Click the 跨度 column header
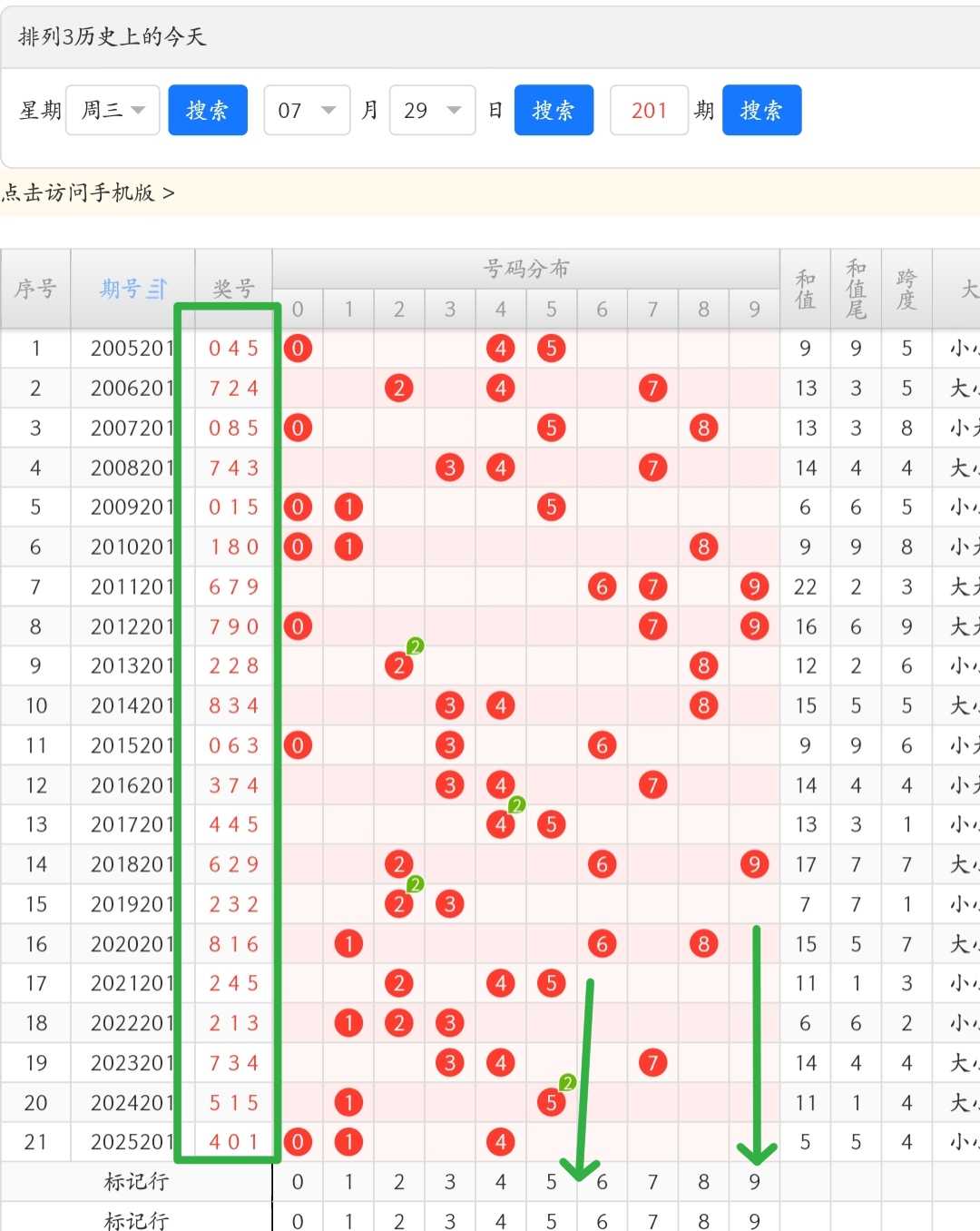The width and height of the screenshot is (980, 1231). (x=906, y=289)
